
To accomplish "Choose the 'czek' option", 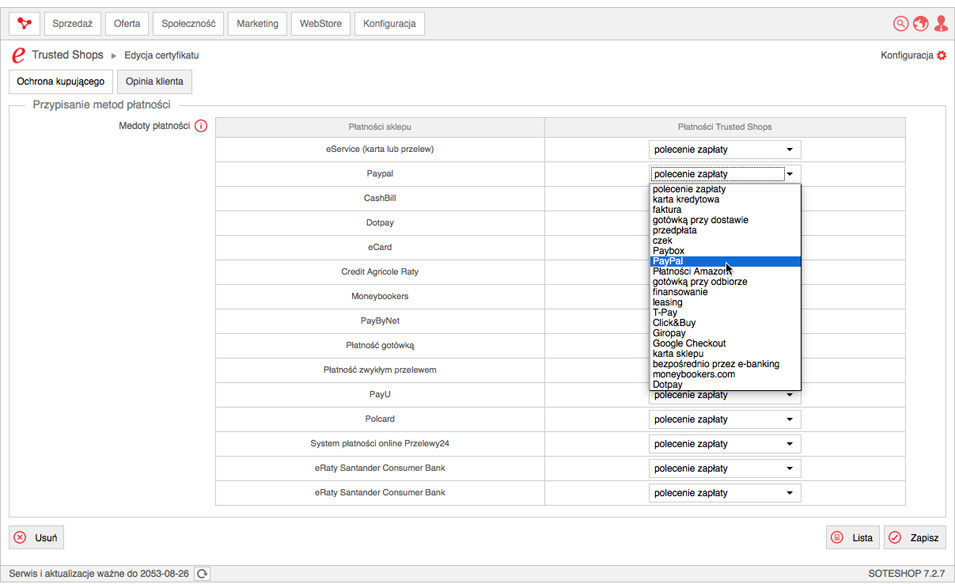I will coord(725,241).
